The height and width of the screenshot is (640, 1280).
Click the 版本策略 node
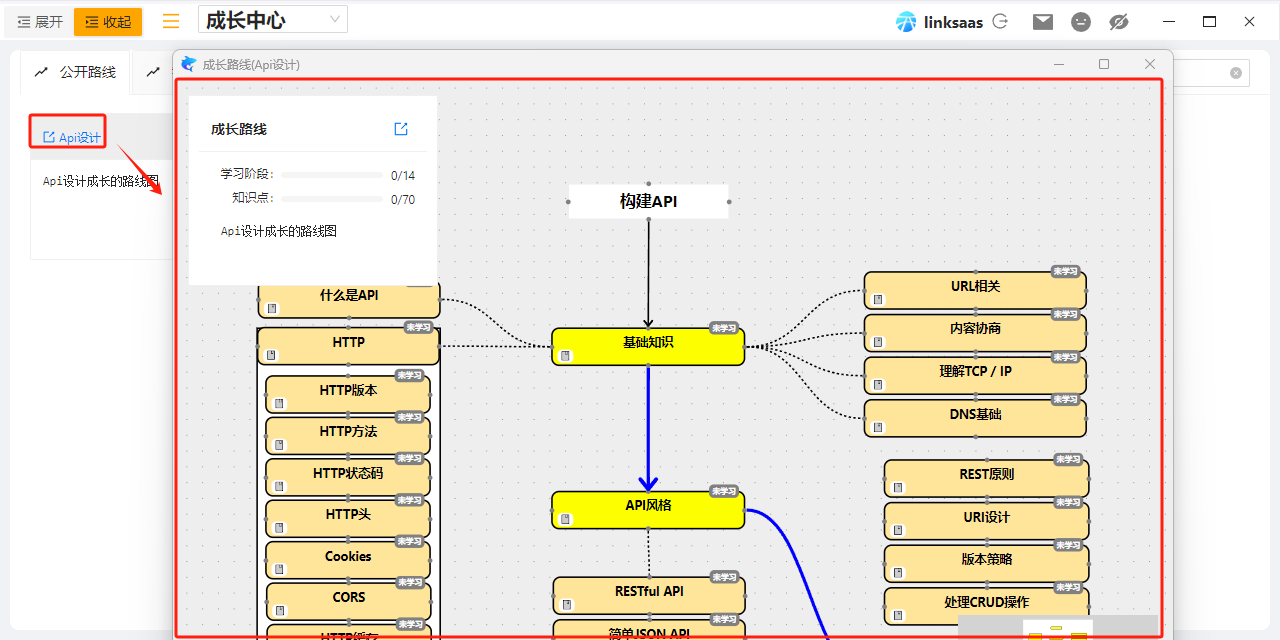[x=986, y=564]
